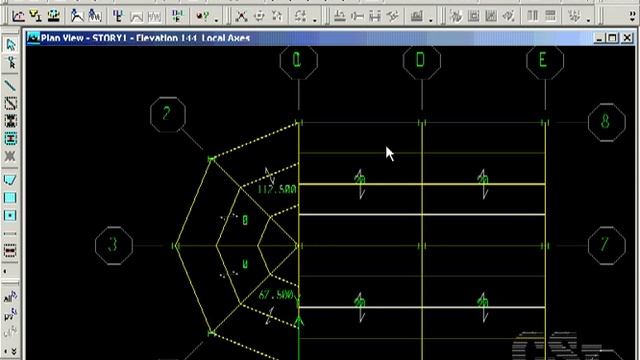640x360 pixels.
Task: Open dropdown arrow after the last design icon
Action: [588, 19]
